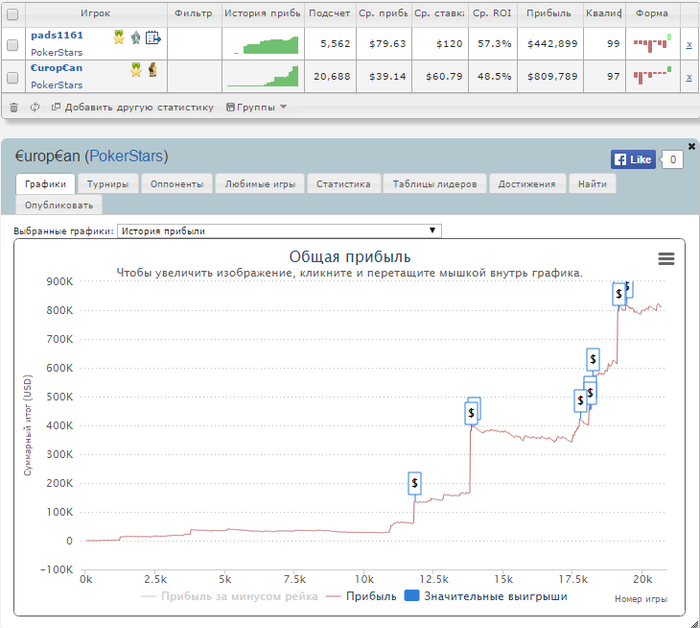Viewport: 700px width, 628px height.
Task: Remove the pads1161 row with x
Action: pyautogui.click(x=688, y=45)
